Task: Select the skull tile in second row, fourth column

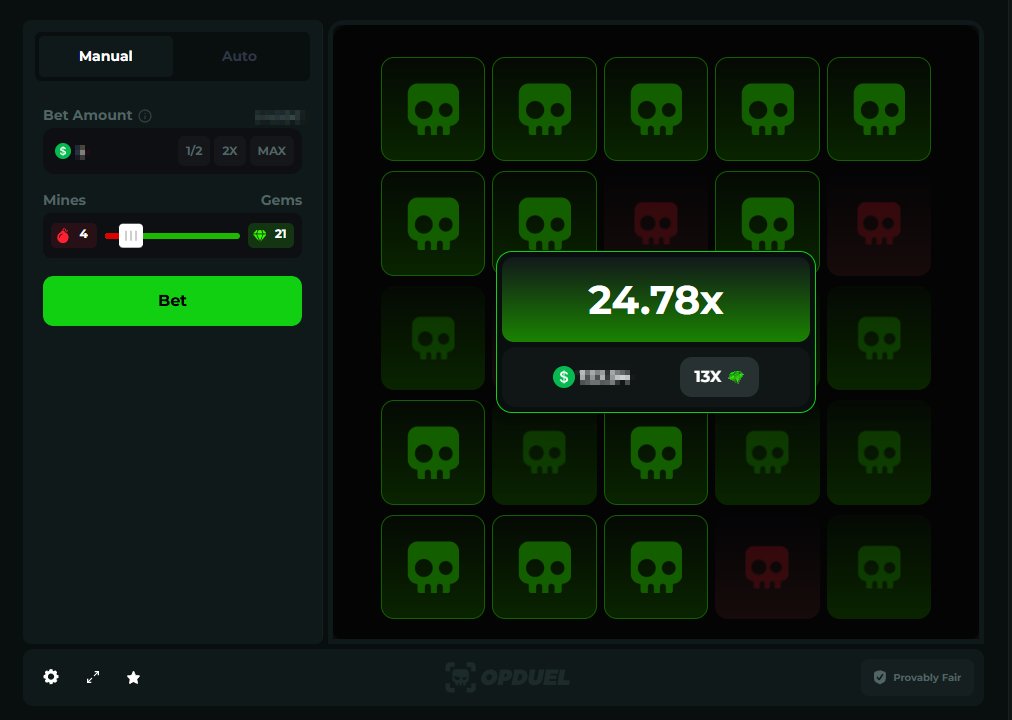Action: tap(767, 213)
